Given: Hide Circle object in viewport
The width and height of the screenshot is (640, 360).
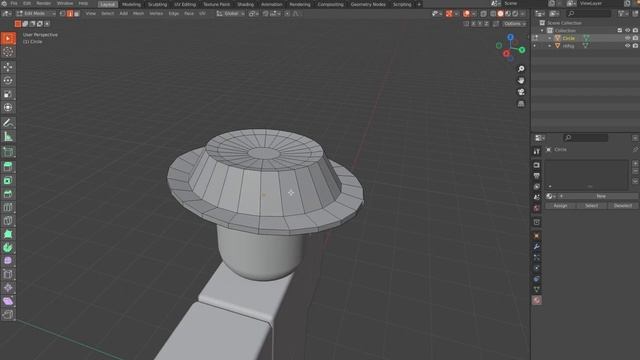Looking at the screenshot, I should pos(627,38).
